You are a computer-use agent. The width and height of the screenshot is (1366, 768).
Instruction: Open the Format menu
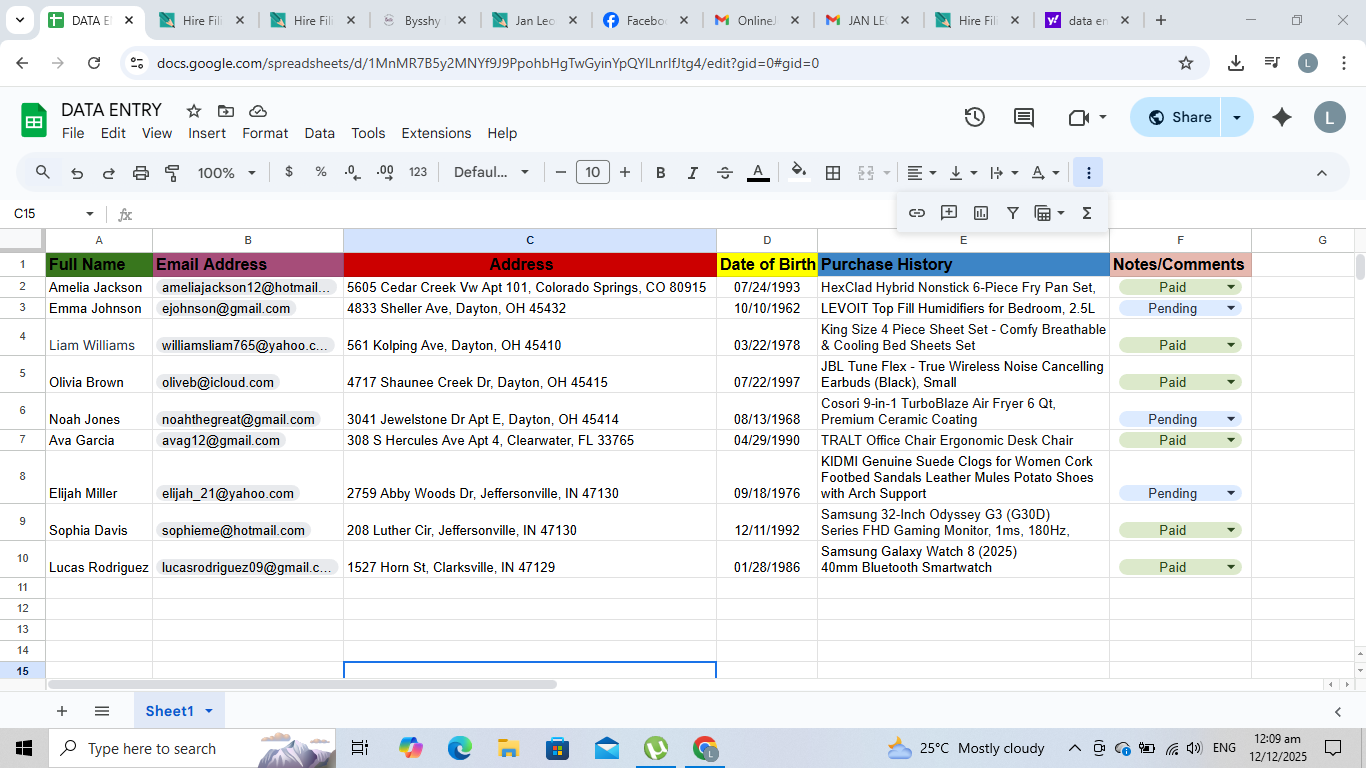[x=265, y=133]
